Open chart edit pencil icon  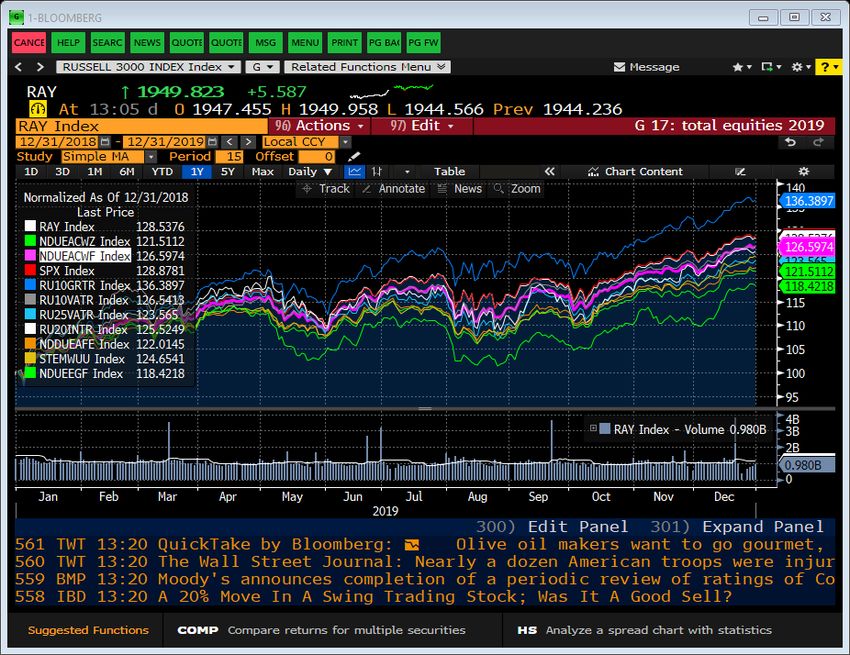[740, 172]
